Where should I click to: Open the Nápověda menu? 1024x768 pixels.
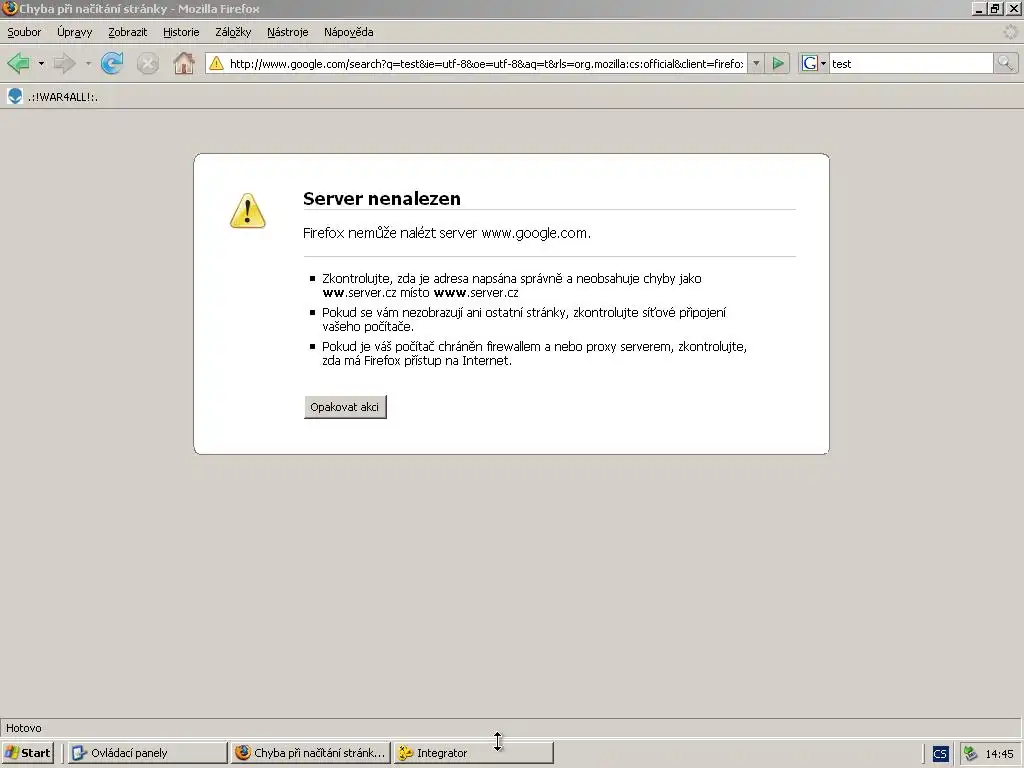(349, 32)
